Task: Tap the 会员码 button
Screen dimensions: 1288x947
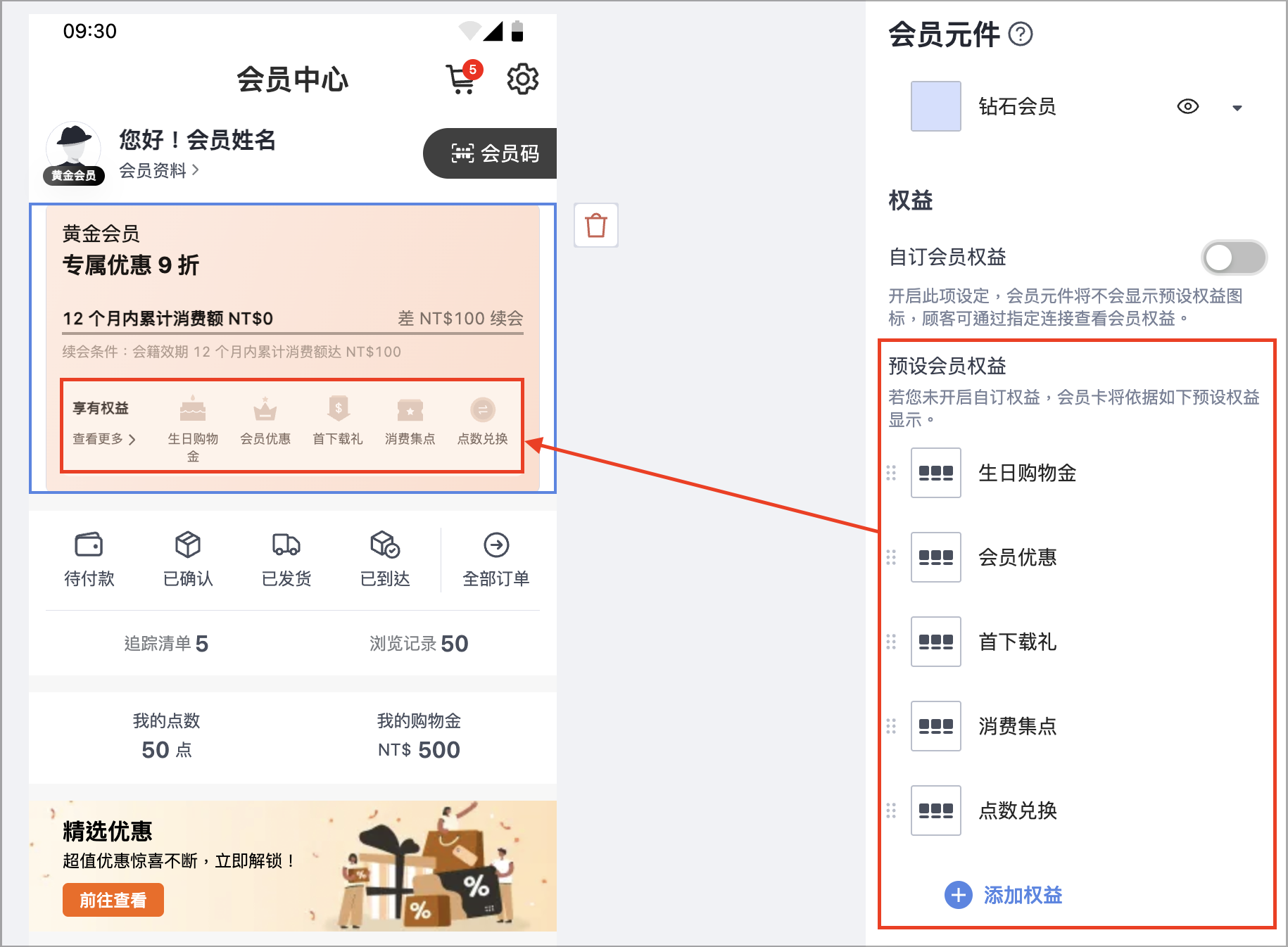Action: [x=490, y=153]
